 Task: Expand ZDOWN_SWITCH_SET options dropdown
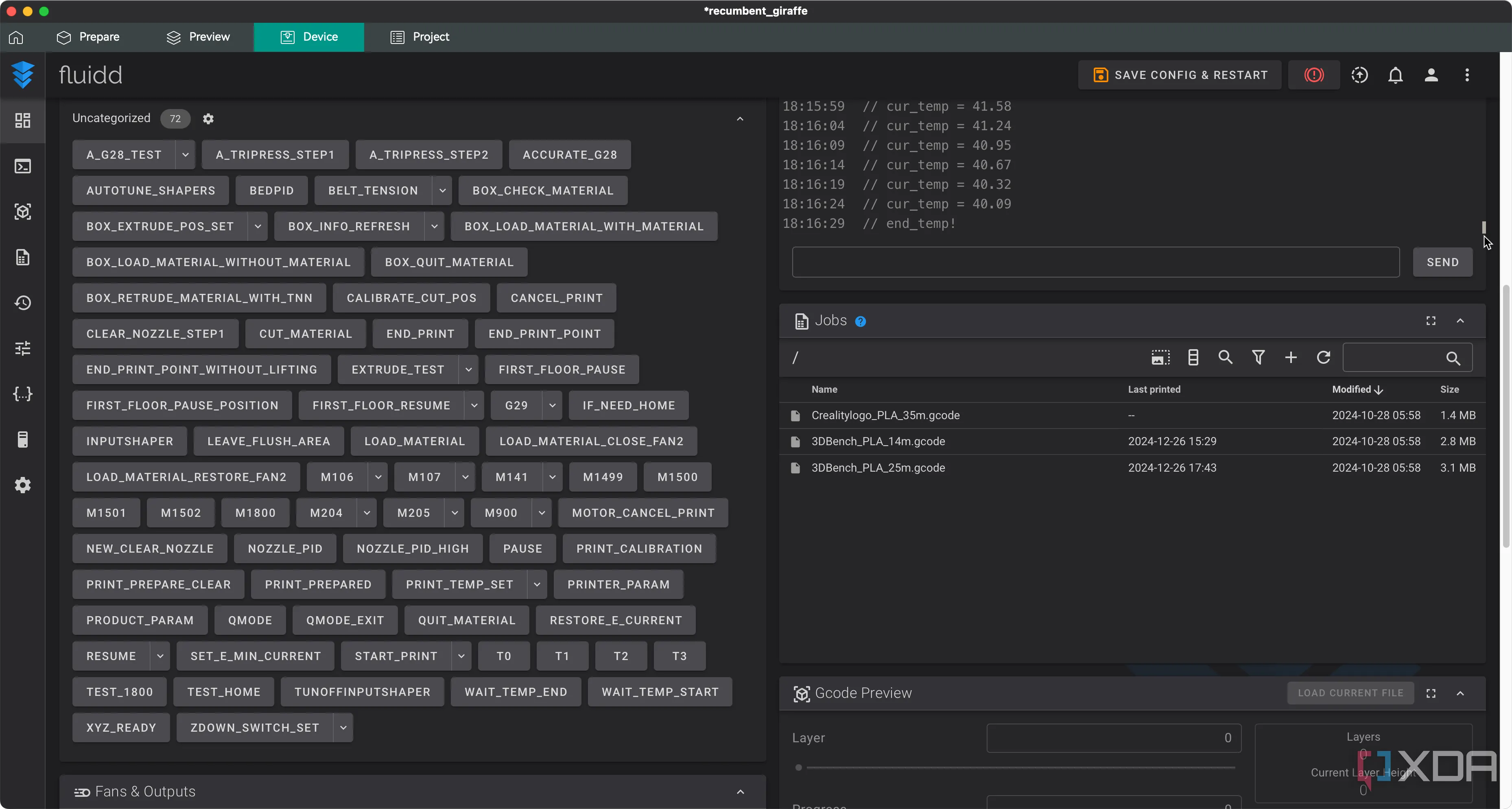[x=343, y=728]
